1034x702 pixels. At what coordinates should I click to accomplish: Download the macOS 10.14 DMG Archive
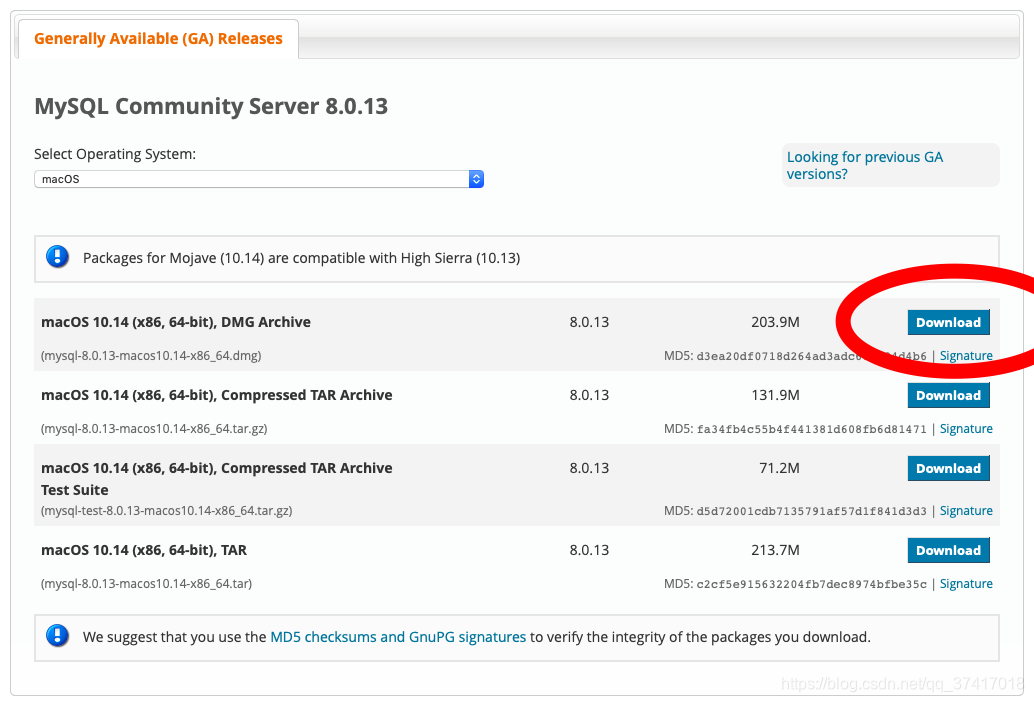[948, 322]
